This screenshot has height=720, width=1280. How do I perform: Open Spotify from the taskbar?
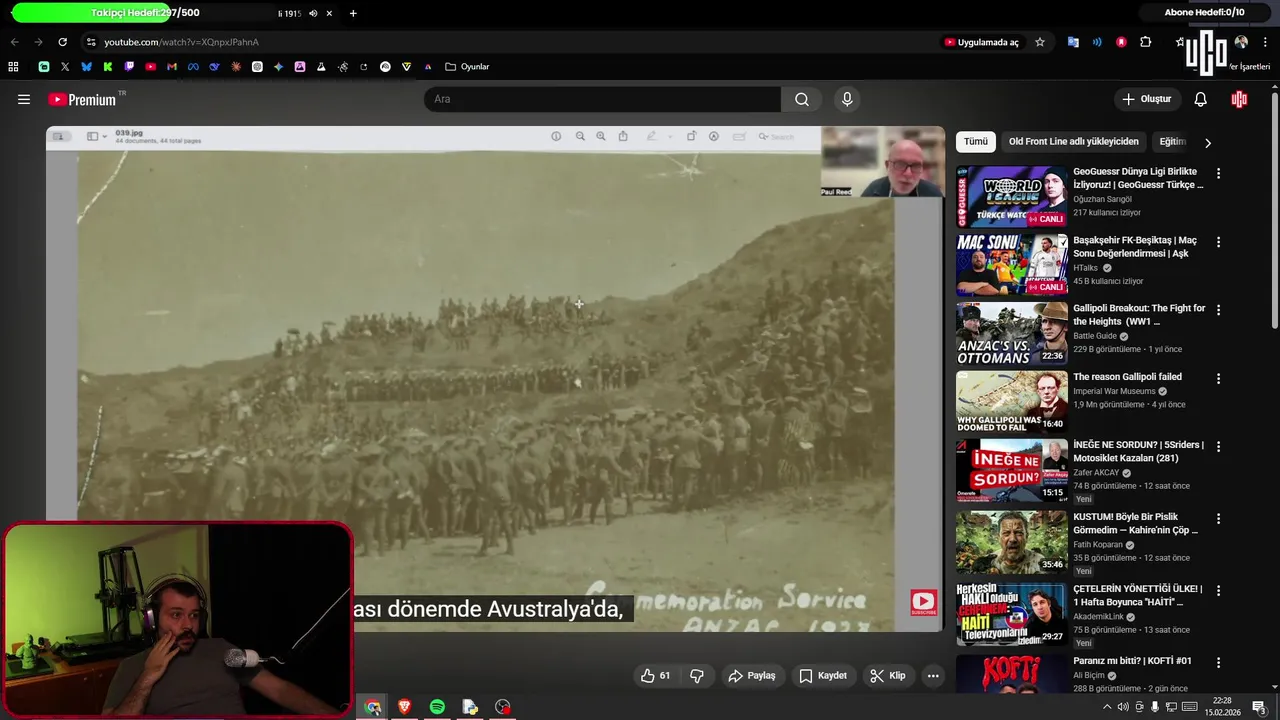click(x=437, y=707)
